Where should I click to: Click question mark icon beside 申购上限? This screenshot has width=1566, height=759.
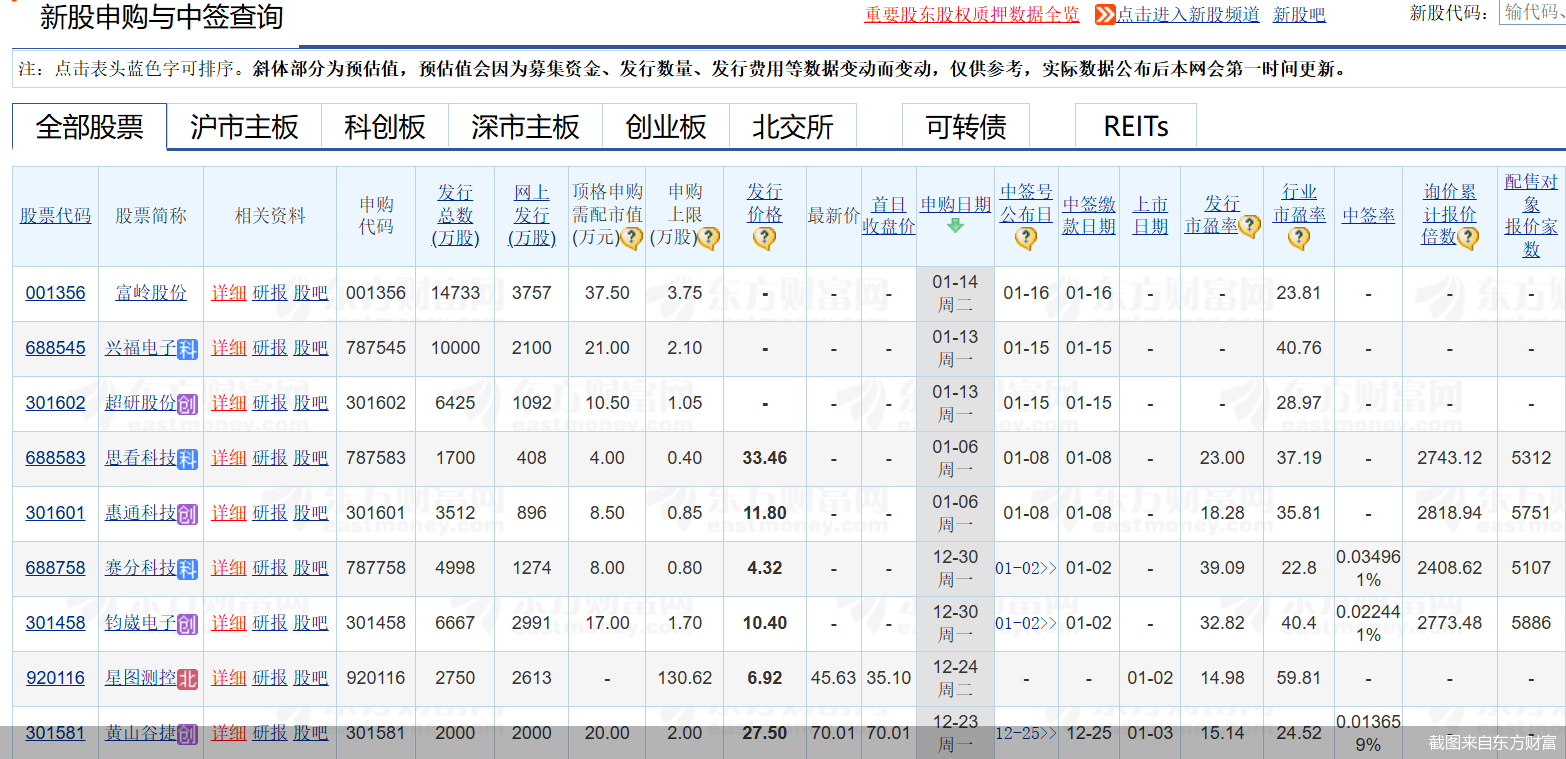(708, 239)
